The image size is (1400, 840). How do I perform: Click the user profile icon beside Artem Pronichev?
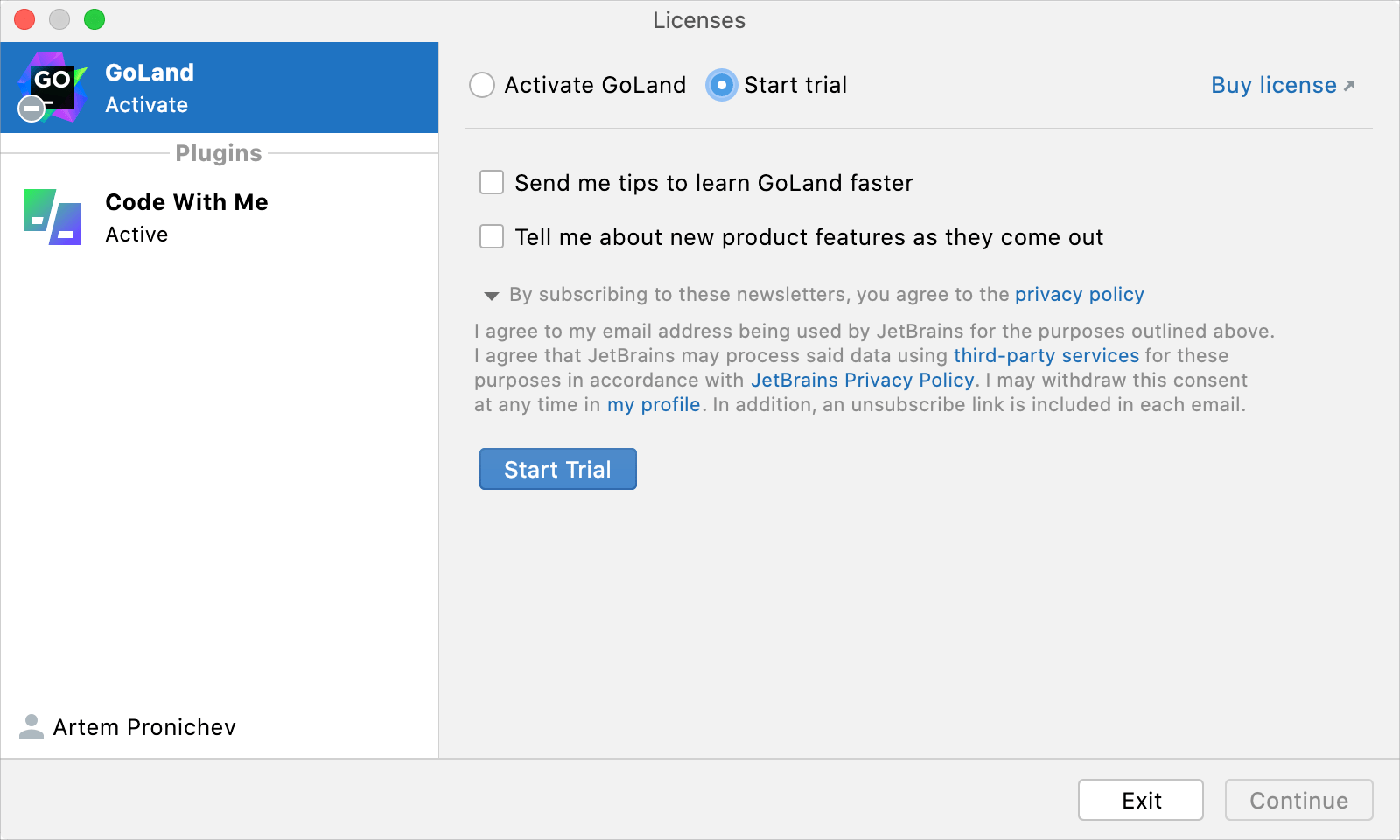click(32, 726)
